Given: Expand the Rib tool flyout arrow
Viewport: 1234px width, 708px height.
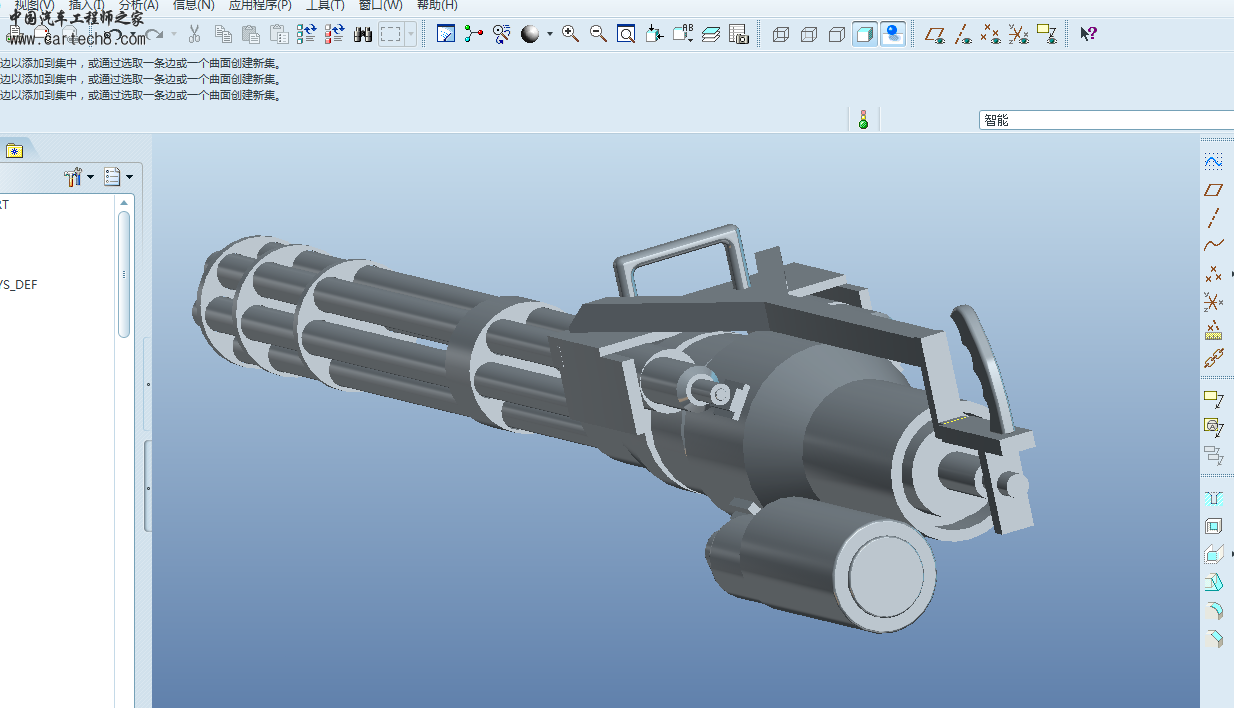Looking at the screenshot, I should pyautogui.click(x=1230, y=554).
